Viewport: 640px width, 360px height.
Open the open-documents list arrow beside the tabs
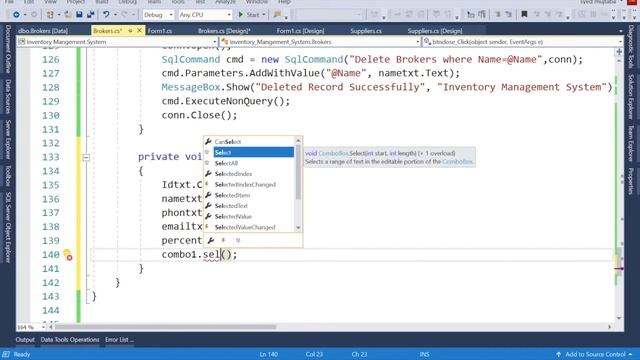(x=620, y=31)
